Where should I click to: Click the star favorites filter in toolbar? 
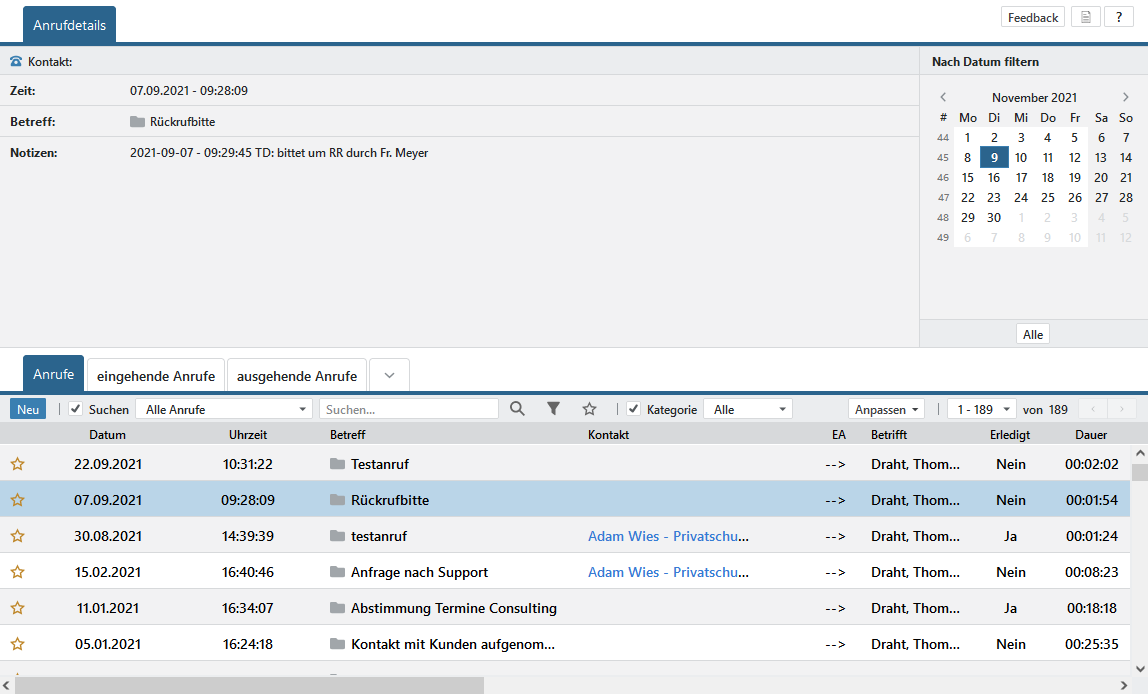click(x=590, y=409)
